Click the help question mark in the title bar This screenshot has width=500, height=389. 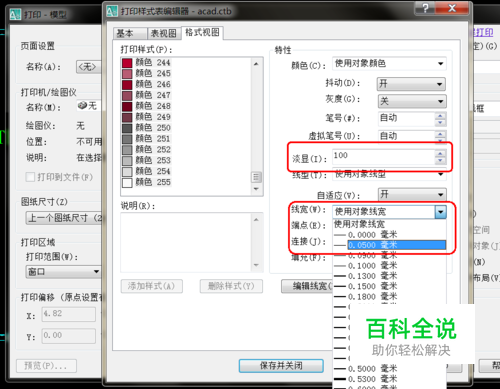[425, 8]
